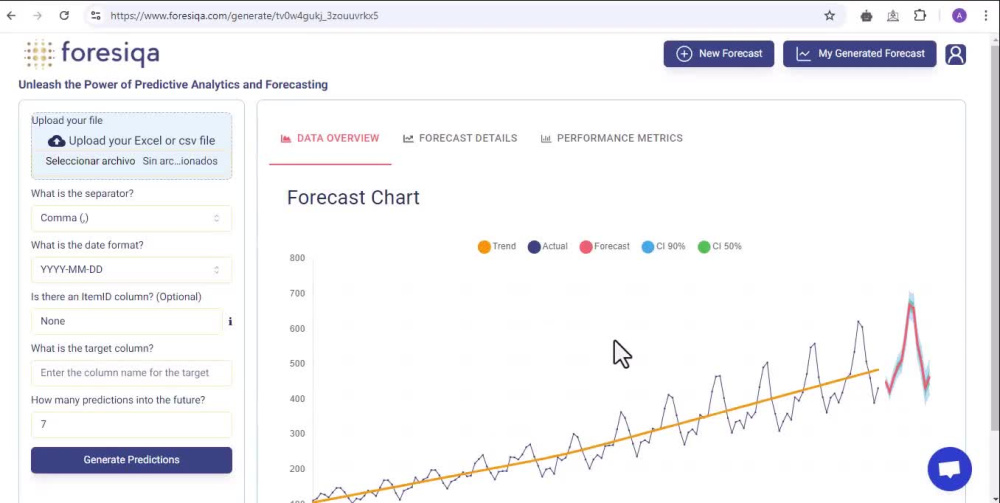Click the download-box extension icon in toolbar

tap(893, 16)
